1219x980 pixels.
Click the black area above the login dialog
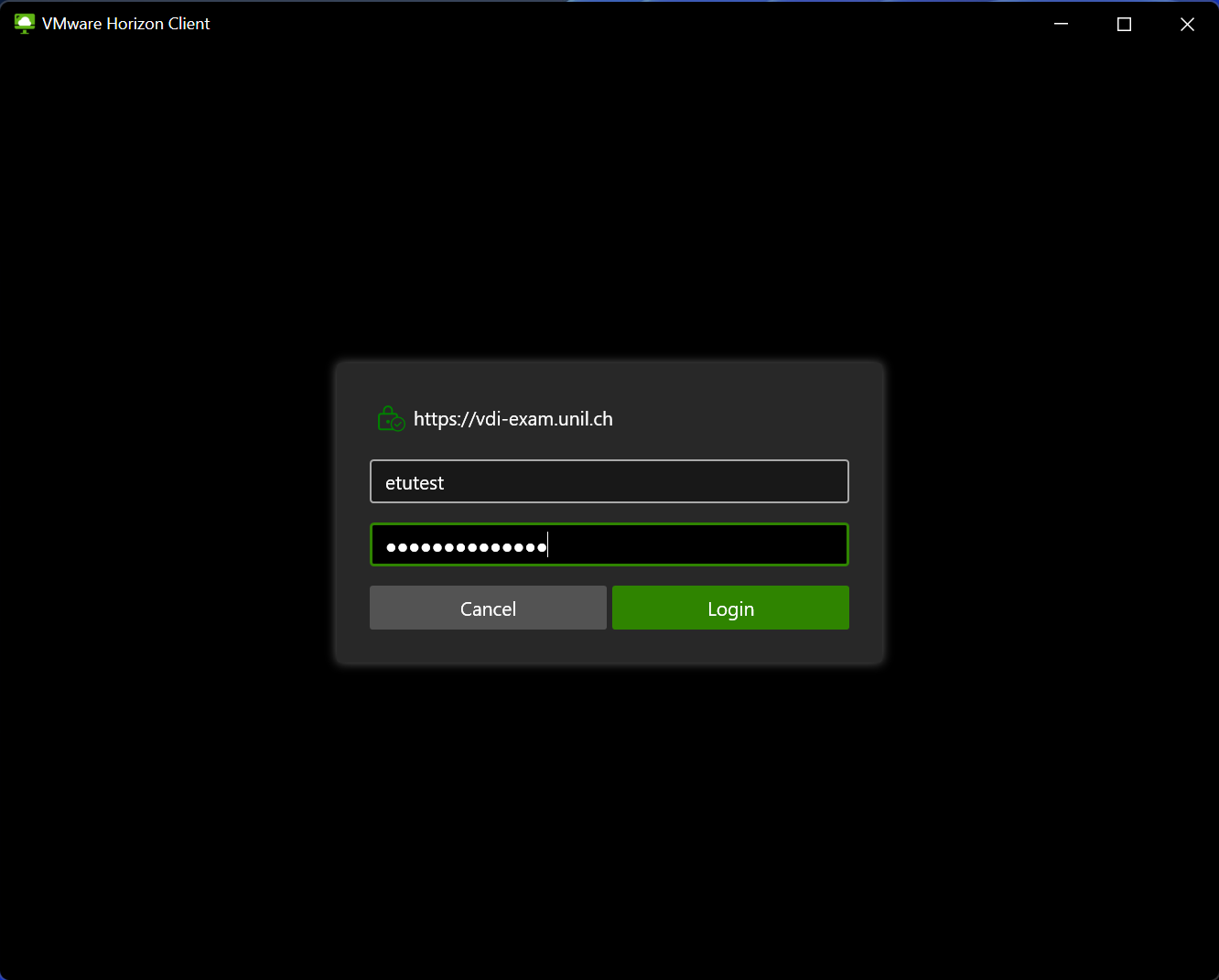(609, 201)
